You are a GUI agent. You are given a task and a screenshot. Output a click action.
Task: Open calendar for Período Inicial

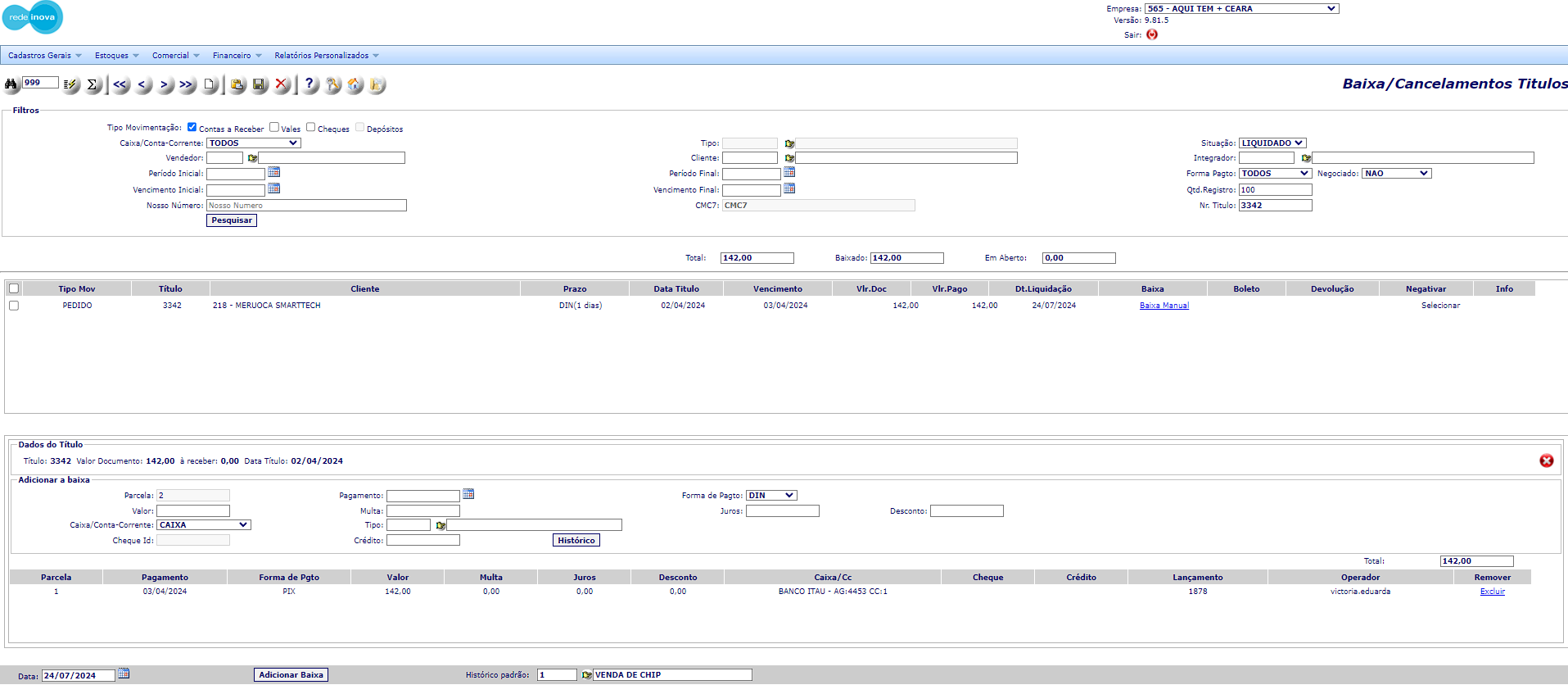tap(274, 172)
